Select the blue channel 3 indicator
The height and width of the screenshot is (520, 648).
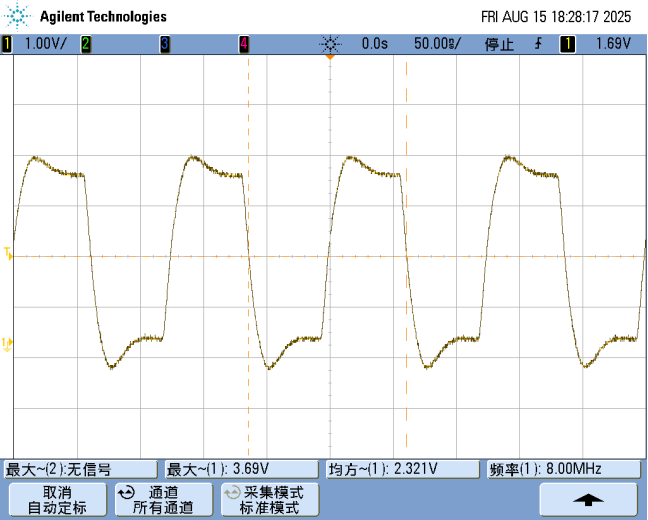click(x=165, y=44)
